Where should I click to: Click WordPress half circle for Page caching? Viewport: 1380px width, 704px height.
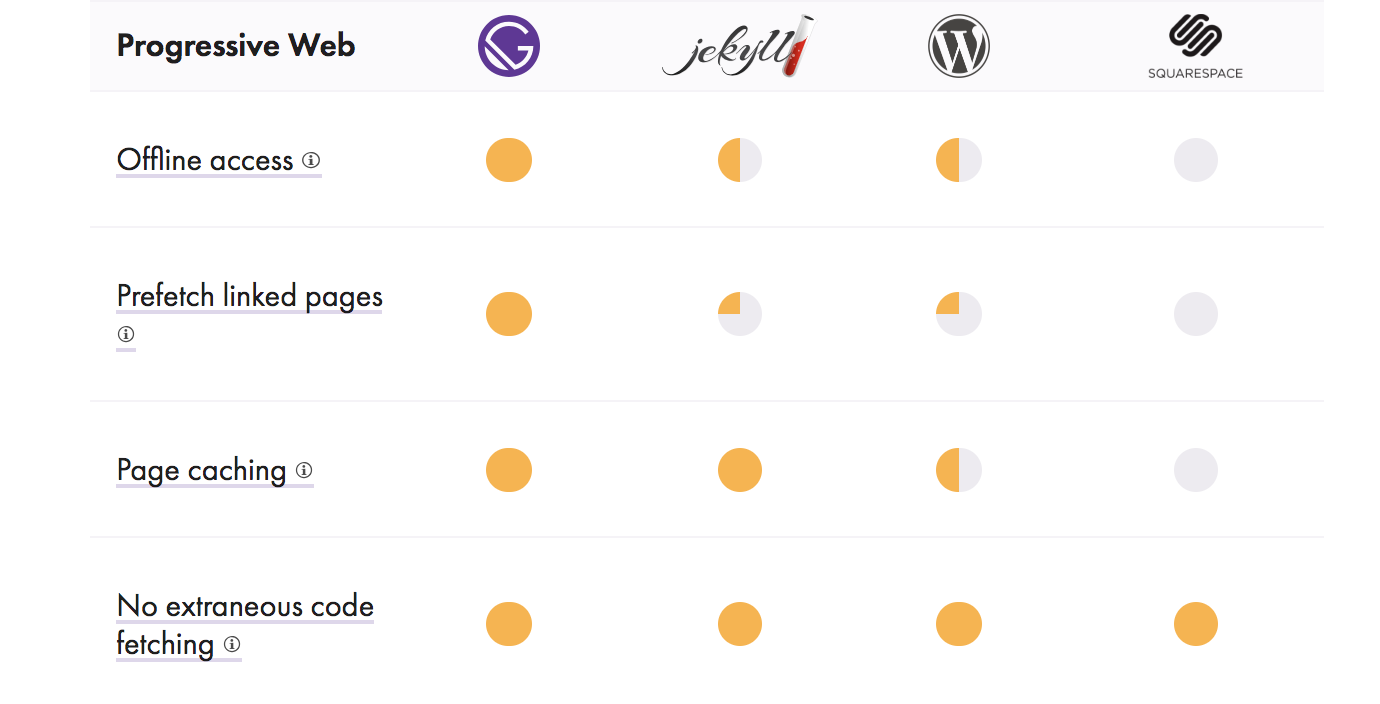pos(959,470)
